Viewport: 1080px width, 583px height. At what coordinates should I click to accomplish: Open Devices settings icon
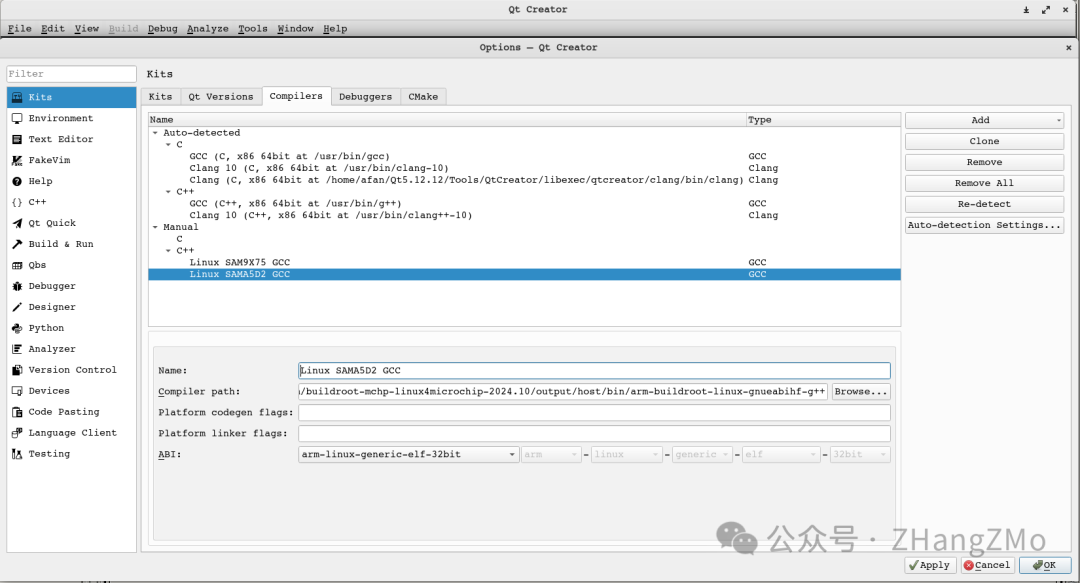point(17,391)
